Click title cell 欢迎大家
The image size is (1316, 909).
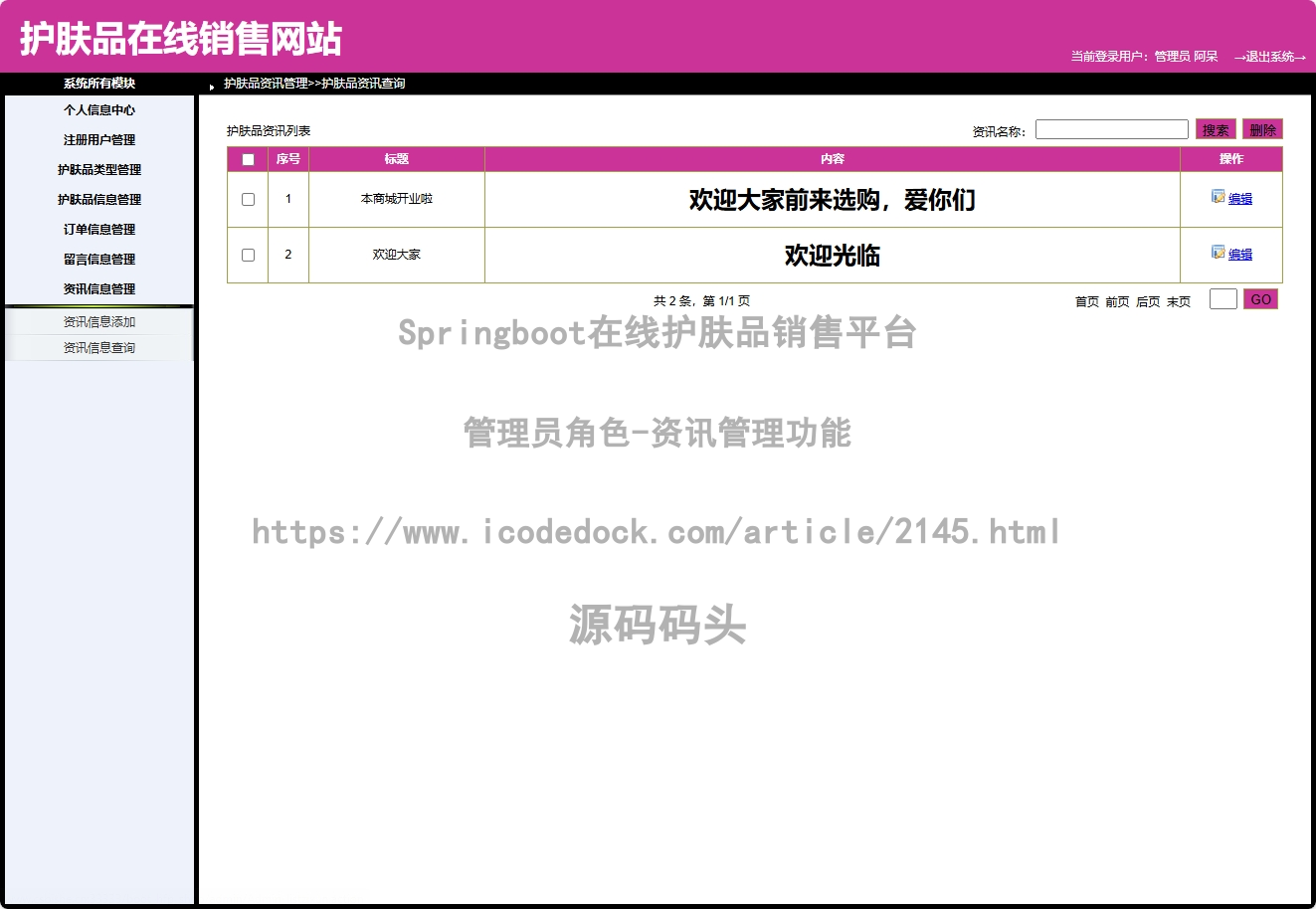coord(397,255)
